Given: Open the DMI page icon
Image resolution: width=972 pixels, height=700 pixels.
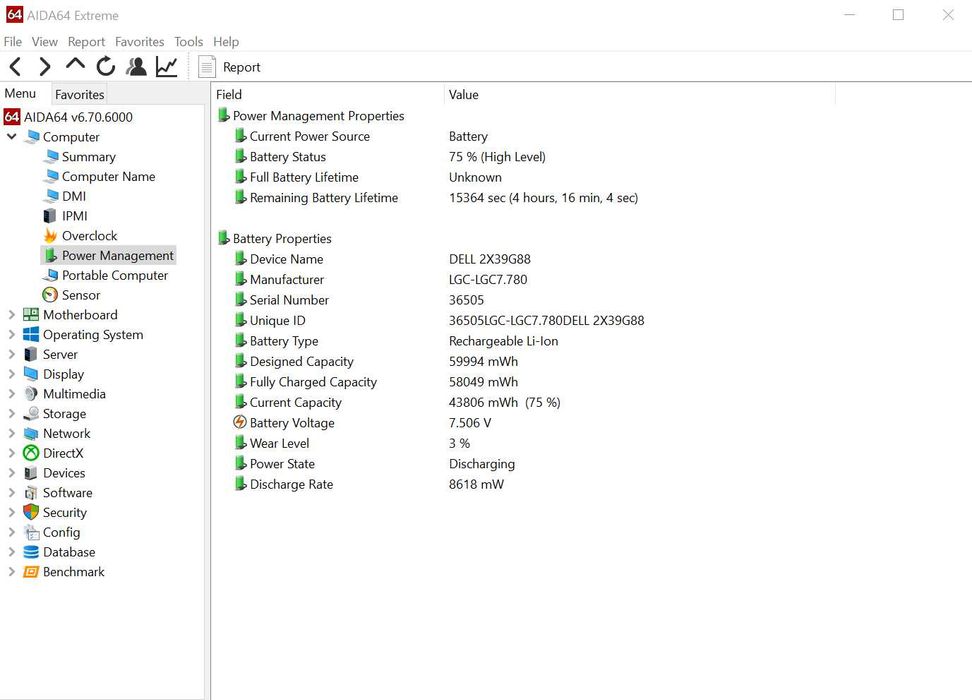Looking at the screenshot, I should point(51,196).
